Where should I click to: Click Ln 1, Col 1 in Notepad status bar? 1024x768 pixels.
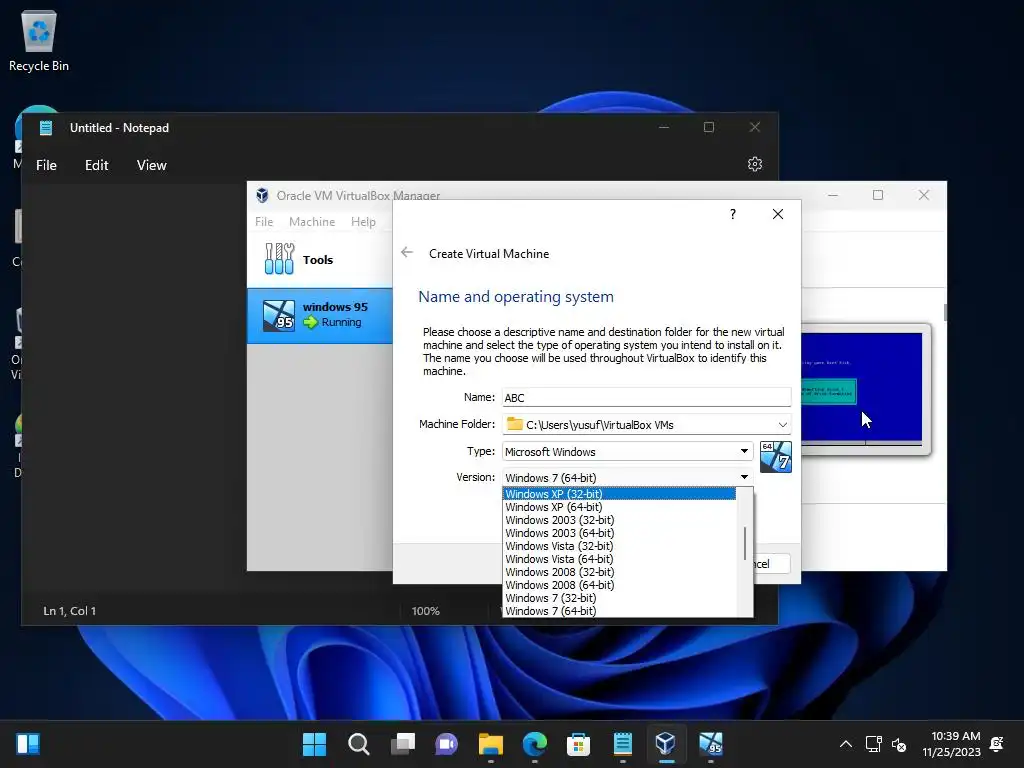70,611
